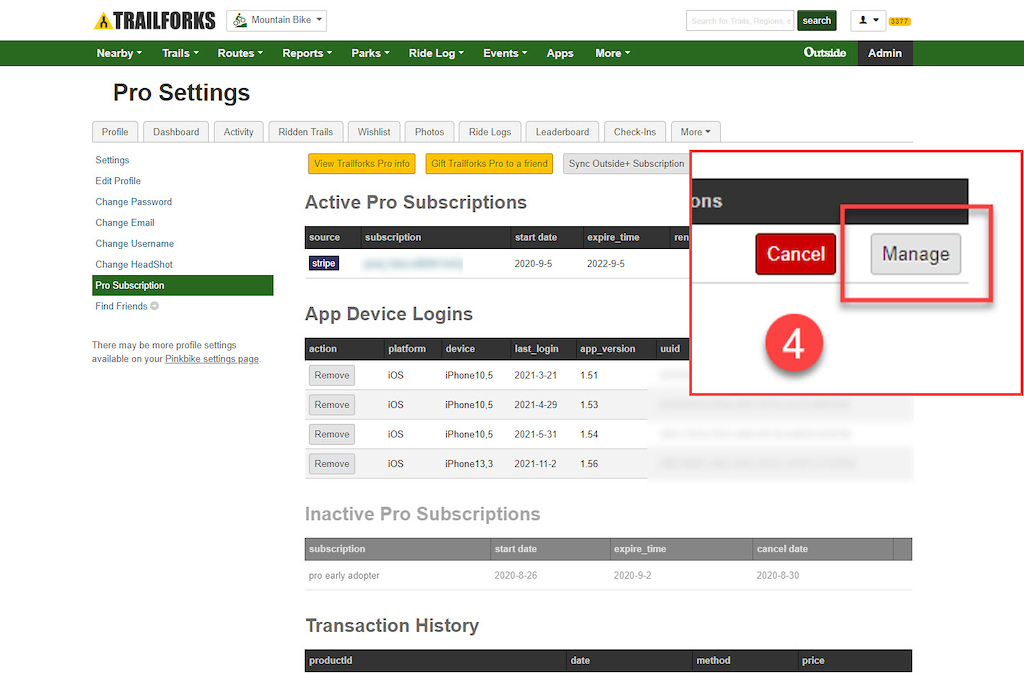Remove the iPhone10,5 device logged 2021-3-21
Screen dimensions: 1024x673
[x=332, y=375]
